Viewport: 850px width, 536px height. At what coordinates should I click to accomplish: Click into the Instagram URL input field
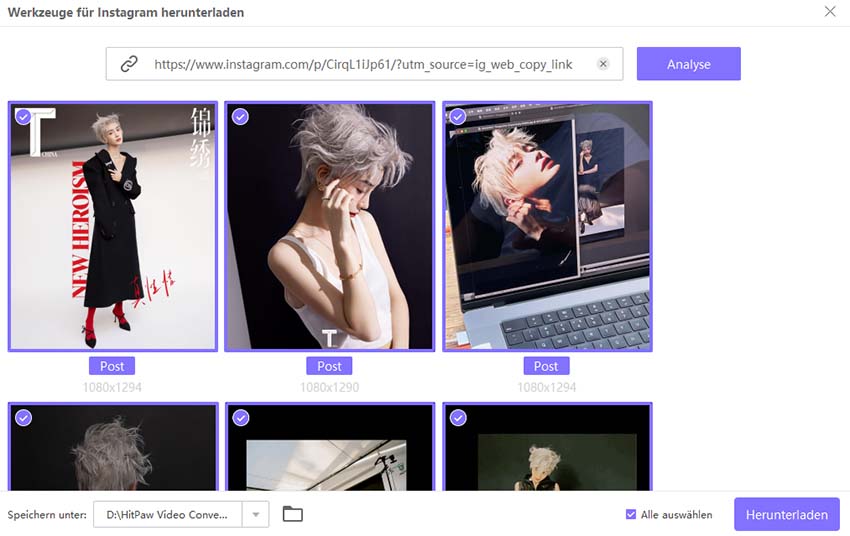(363, 64)
